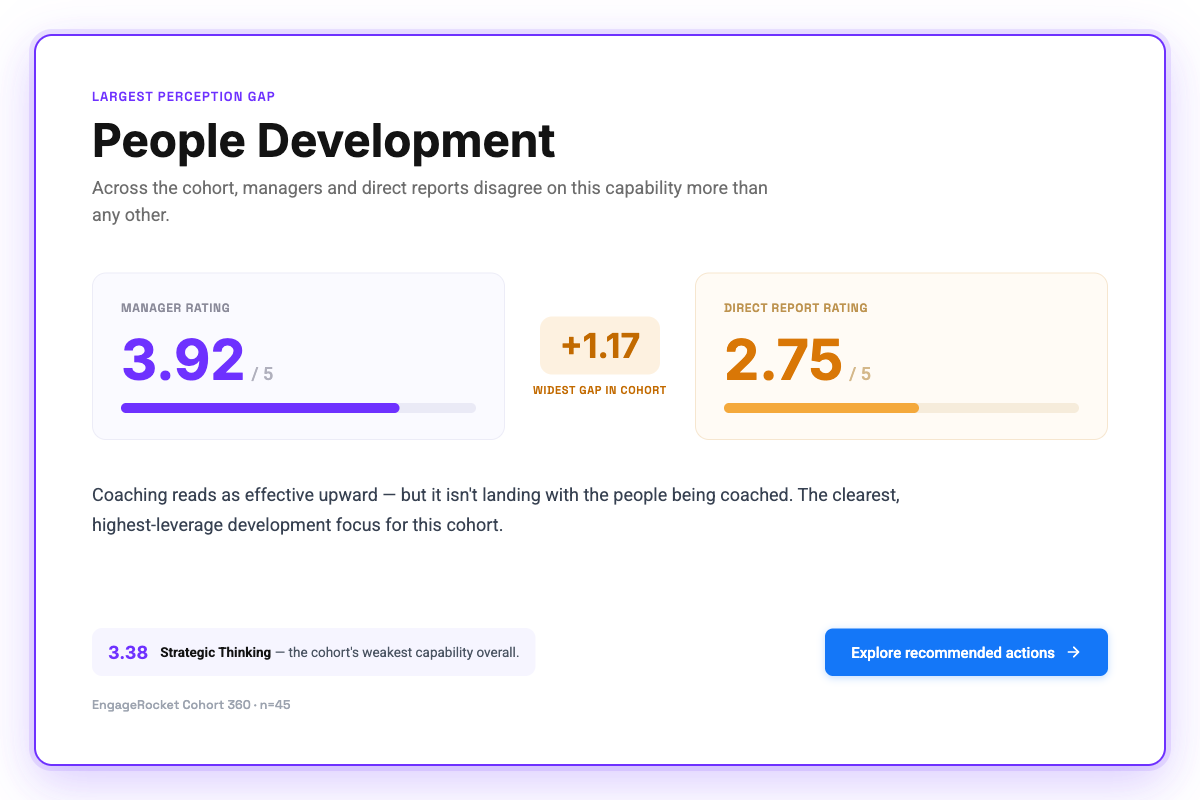Click the MANAGER RATING label
Viewport: 1200px width, 800px height.
pyautogui.click(x=175, y=308)
